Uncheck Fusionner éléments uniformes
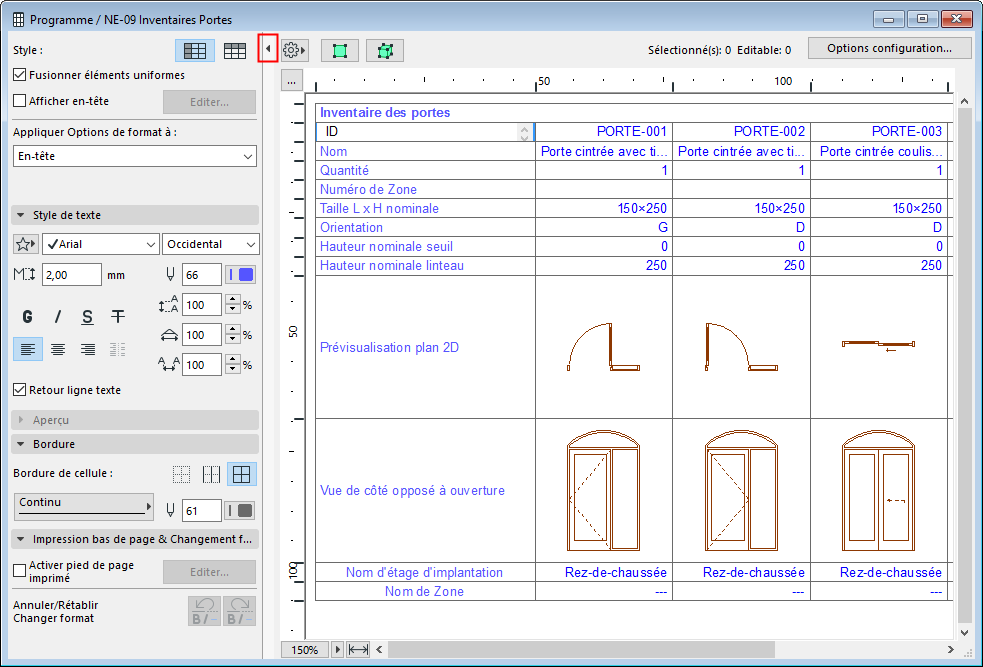The width and height of the screenshot is (983, 667). click(x=20, y=75)
